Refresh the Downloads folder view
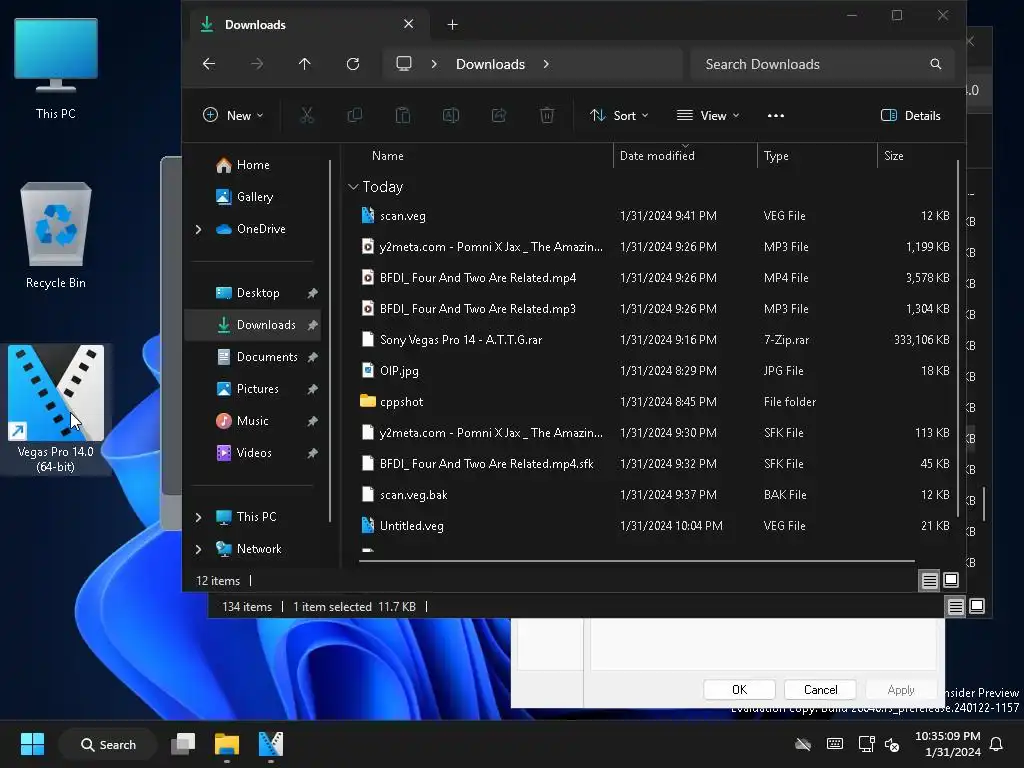Screen dimensions: 1024x768 tap(353, 64)
